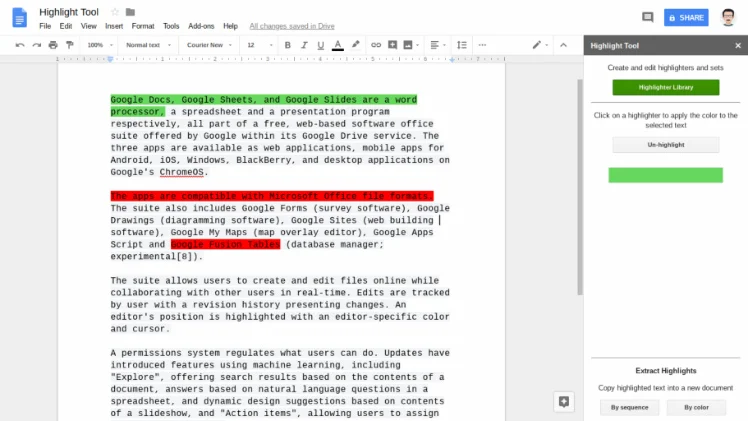Viewport: 748px width, 421px height.
Task: Open the File menu
Action: (x=45, y=26)
